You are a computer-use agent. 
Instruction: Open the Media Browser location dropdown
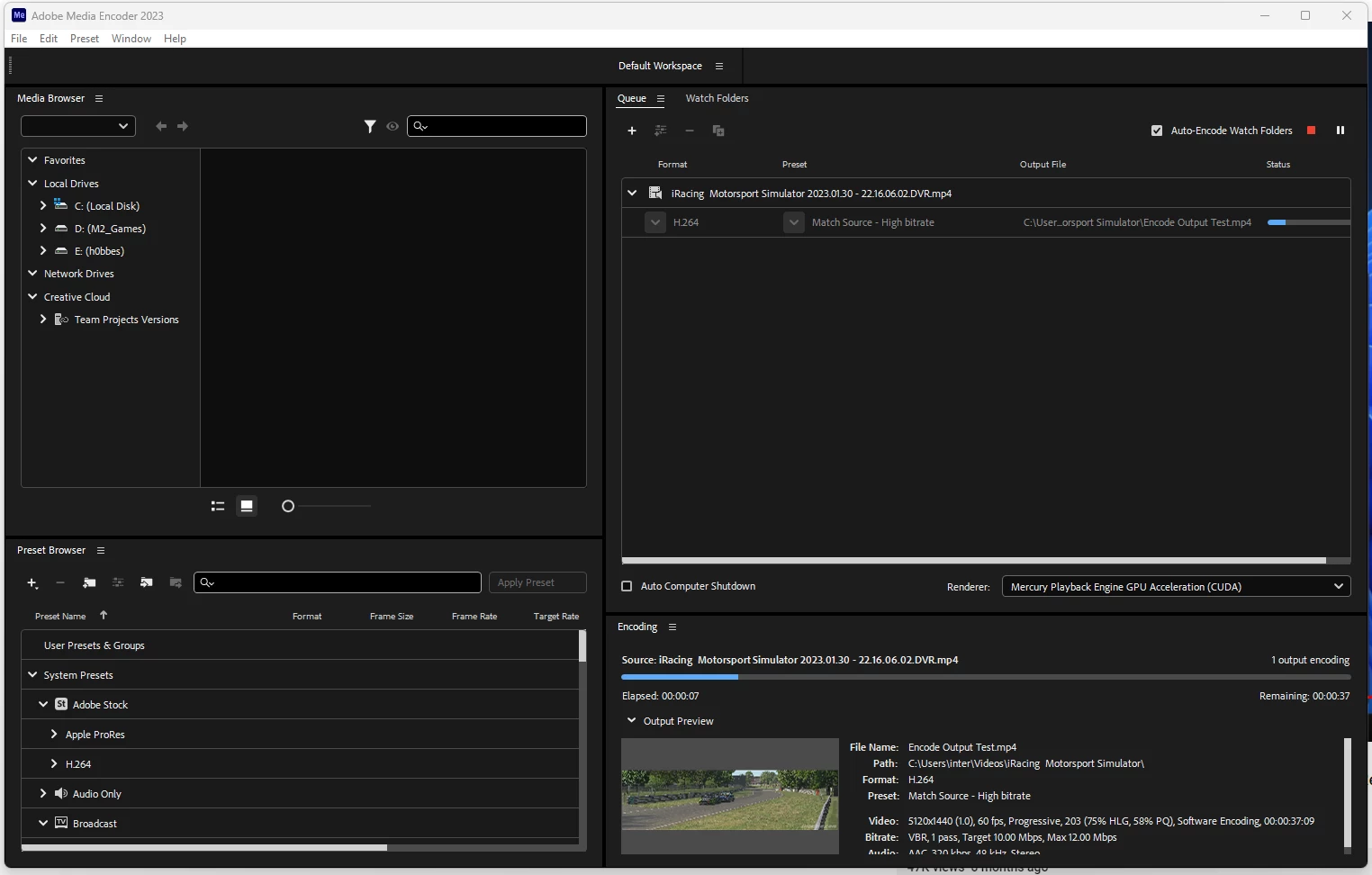tap(78, 126)
